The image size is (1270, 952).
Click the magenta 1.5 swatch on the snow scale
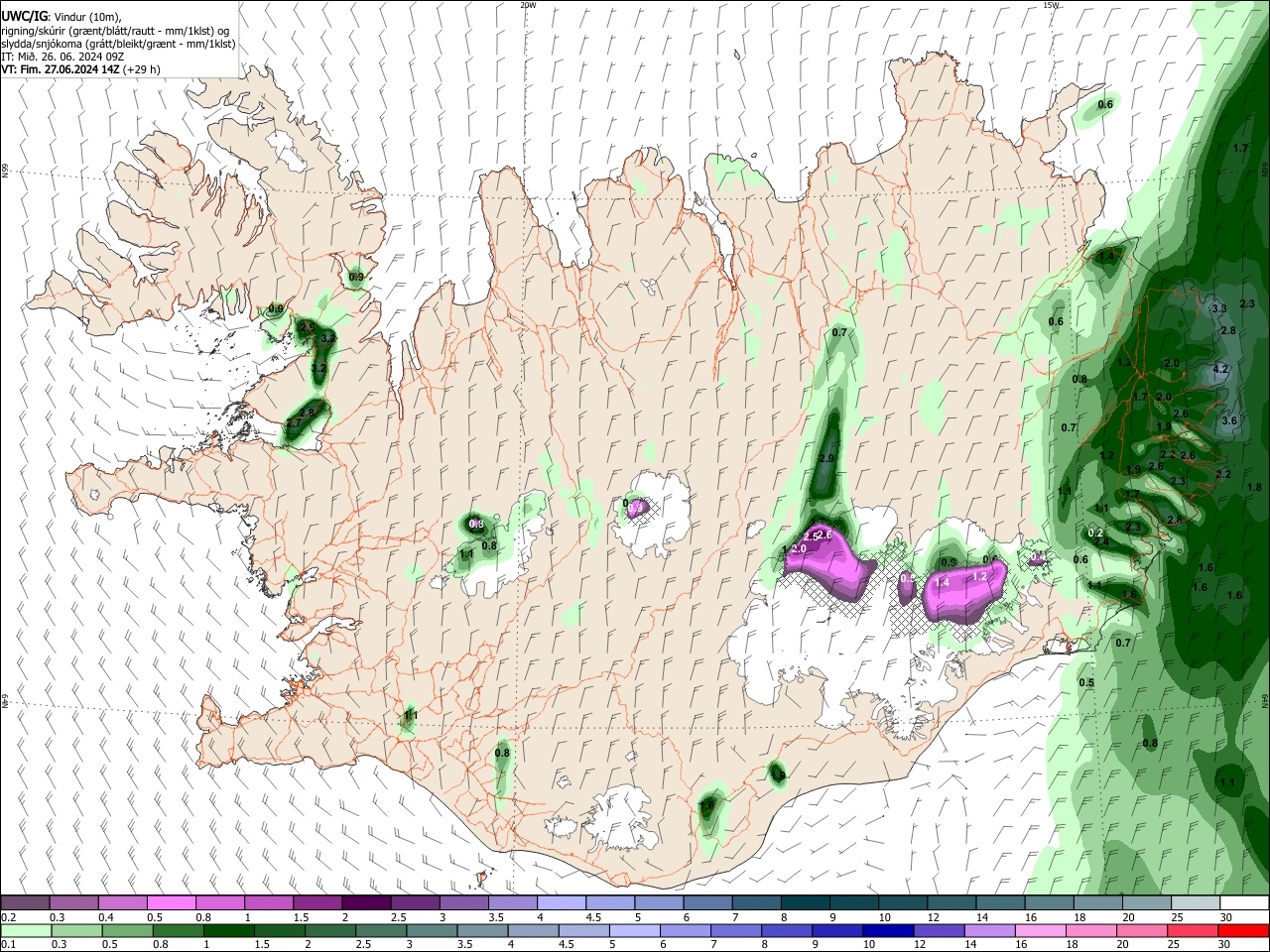point(317,903)
